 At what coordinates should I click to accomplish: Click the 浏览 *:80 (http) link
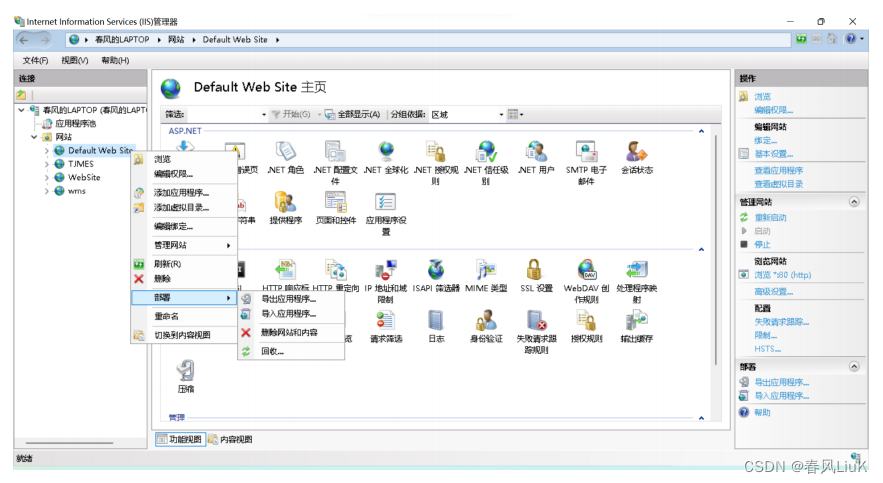coord(783,275)
